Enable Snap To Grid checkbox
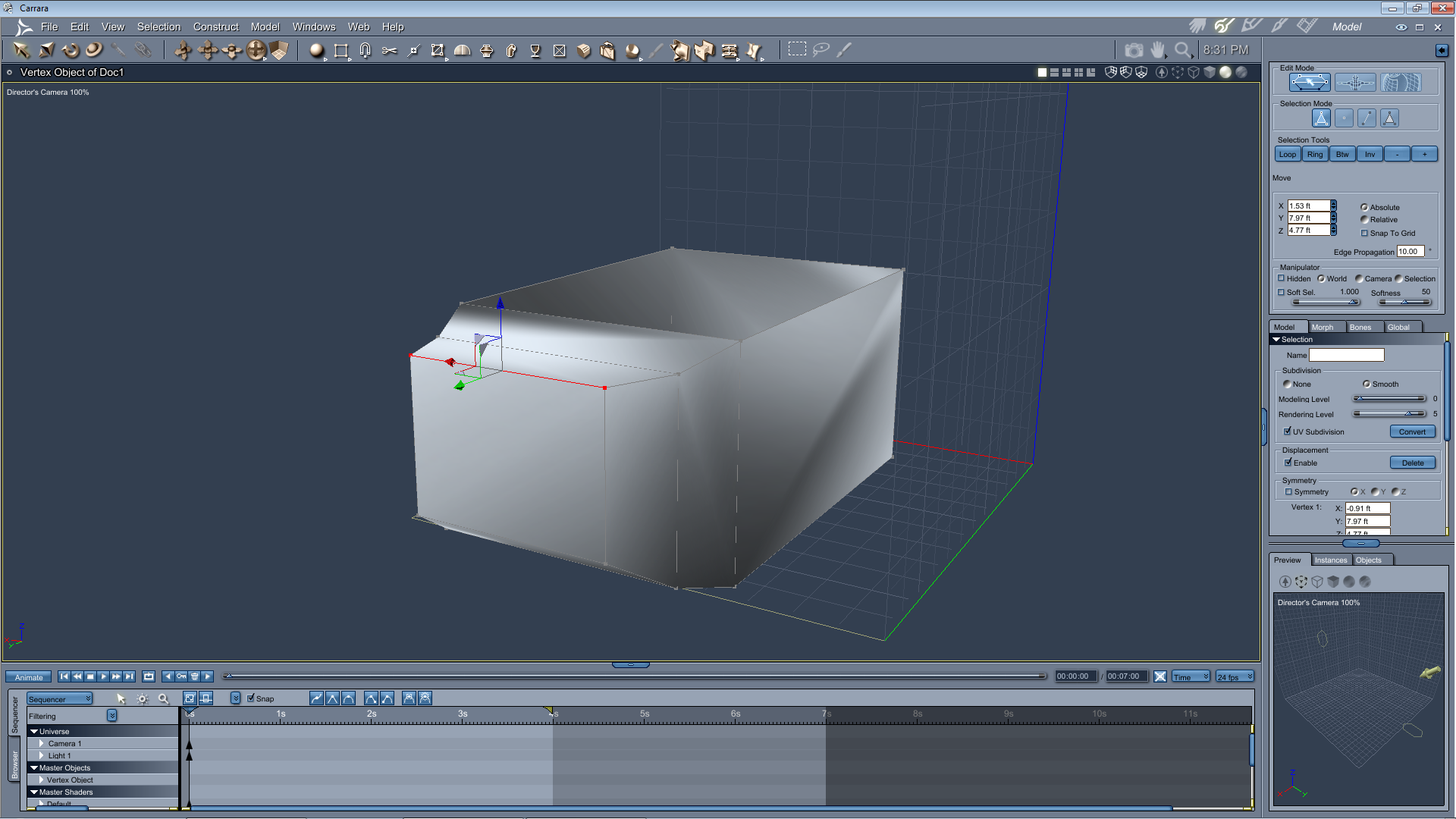 point(1364,233)
